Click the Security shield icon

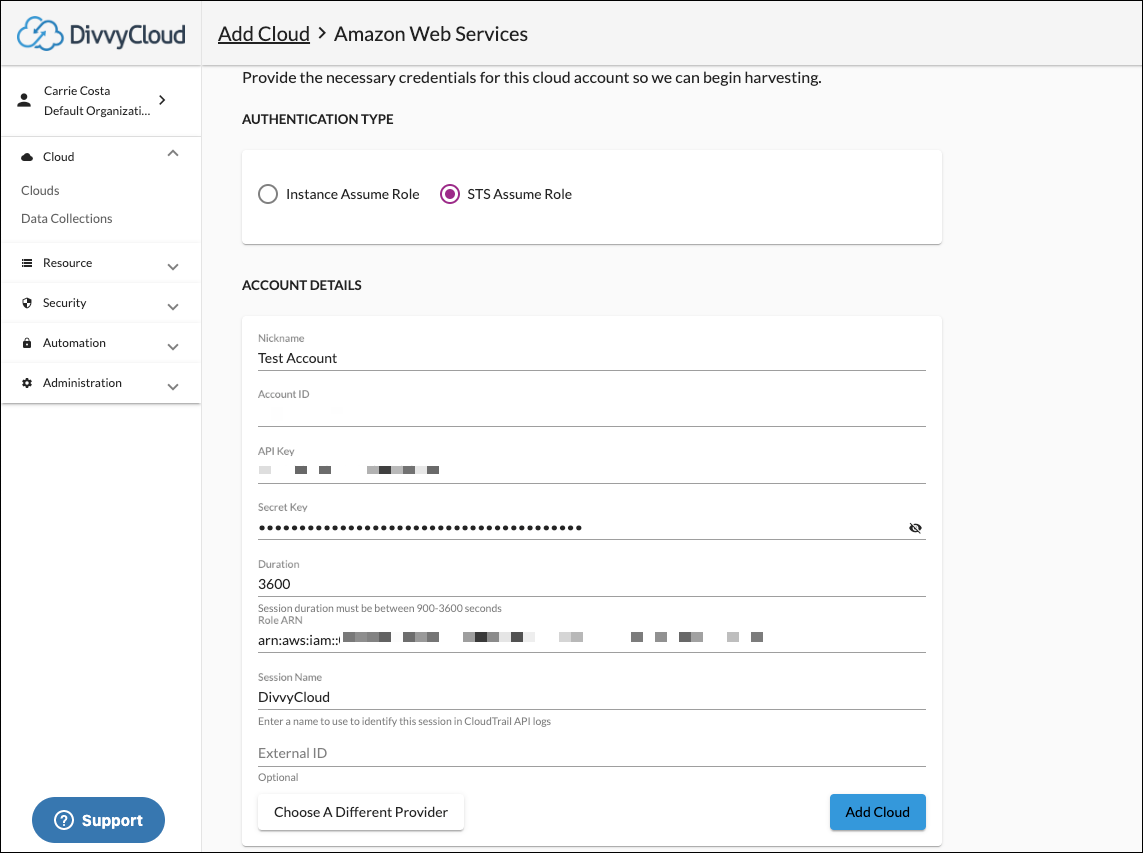(x=27, y=303)
